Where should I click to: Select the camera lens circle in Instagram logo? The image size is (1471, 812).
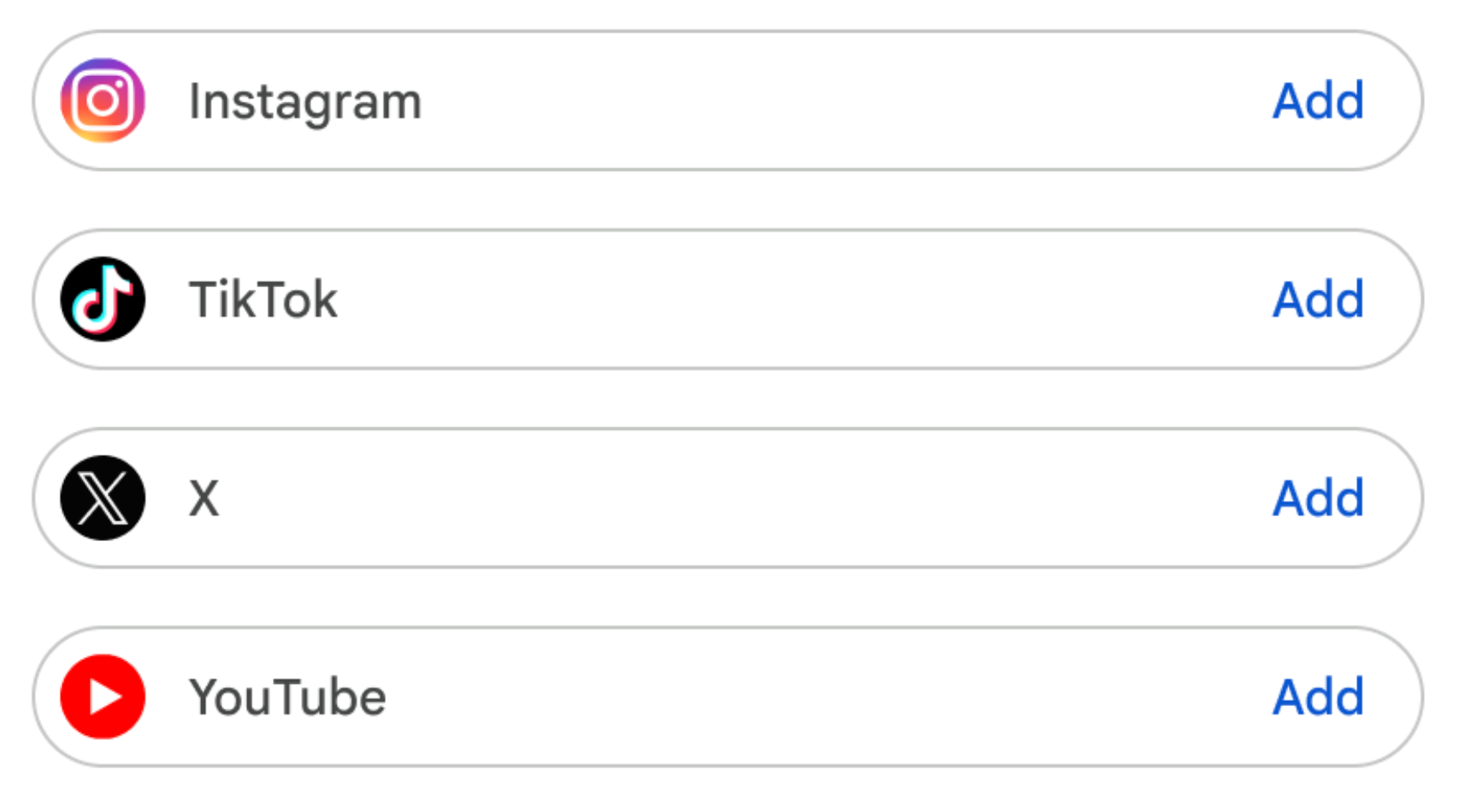[103, 101]
